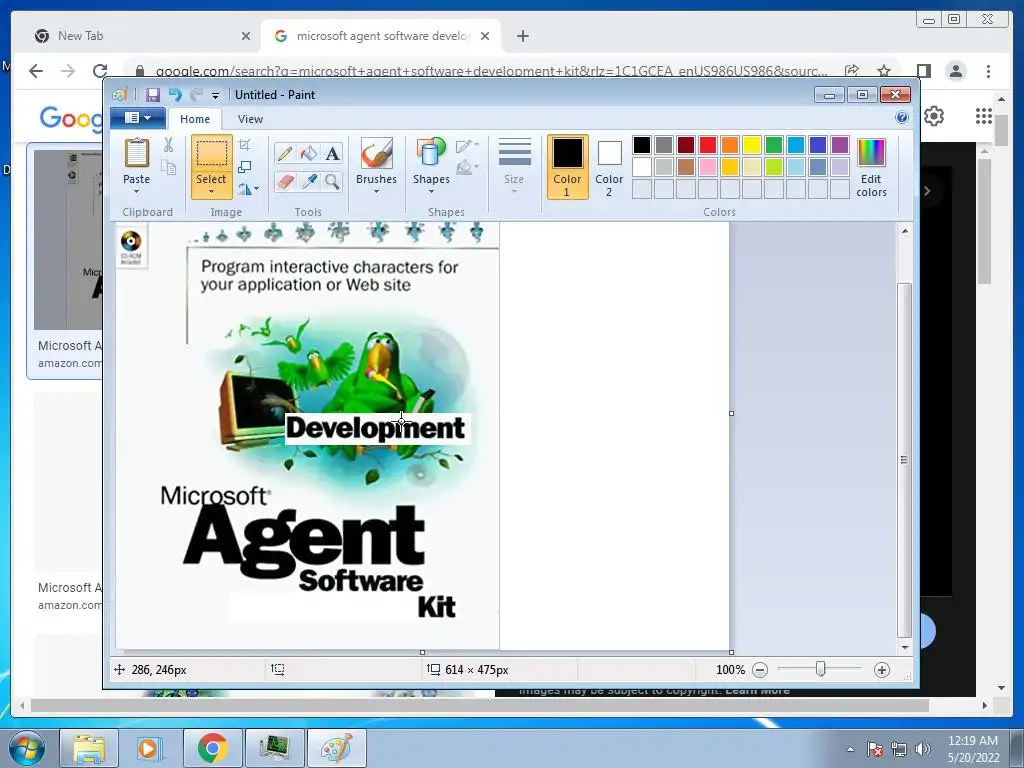Open the Chrome profile avatar
Image resolution: width=1024 pixels, height=768 pixels.
click(955, 71)
